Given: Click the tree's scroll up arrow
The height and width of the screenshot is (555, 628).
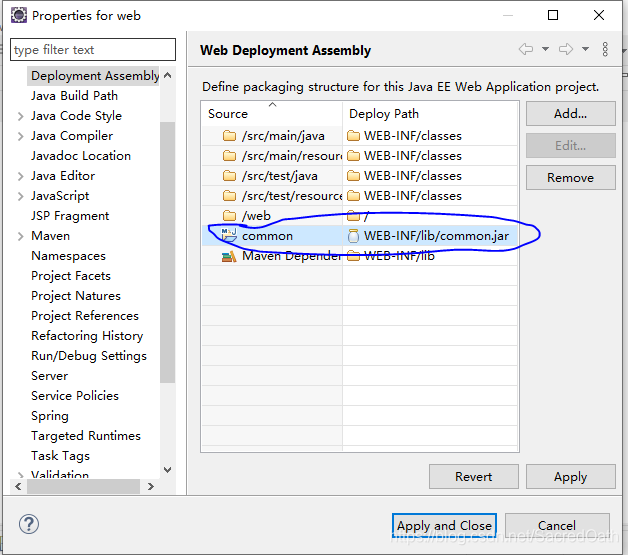Looking at the screenshot, I should click(x=167, y=75).
